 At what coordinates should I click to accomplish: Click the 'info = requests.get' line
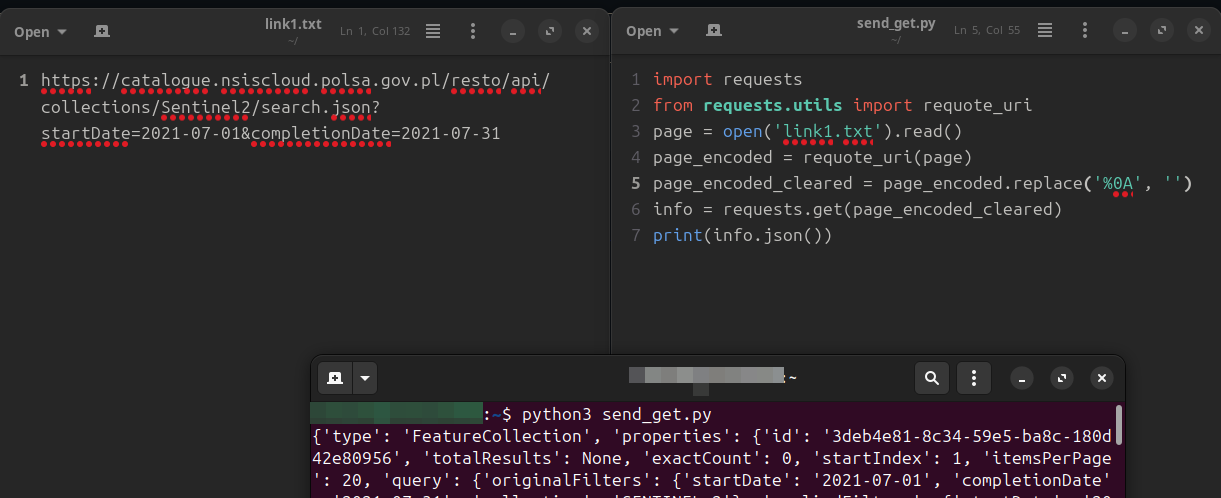tap(857, 209)
